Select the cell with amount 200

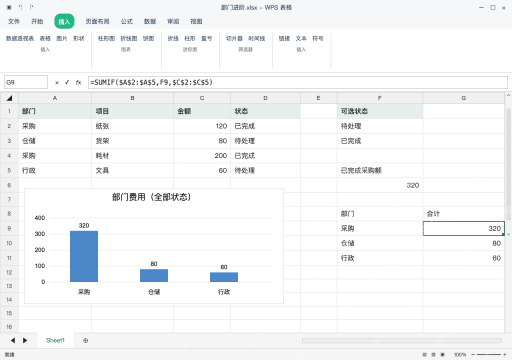pyautogui.click(x=202, y=156)
